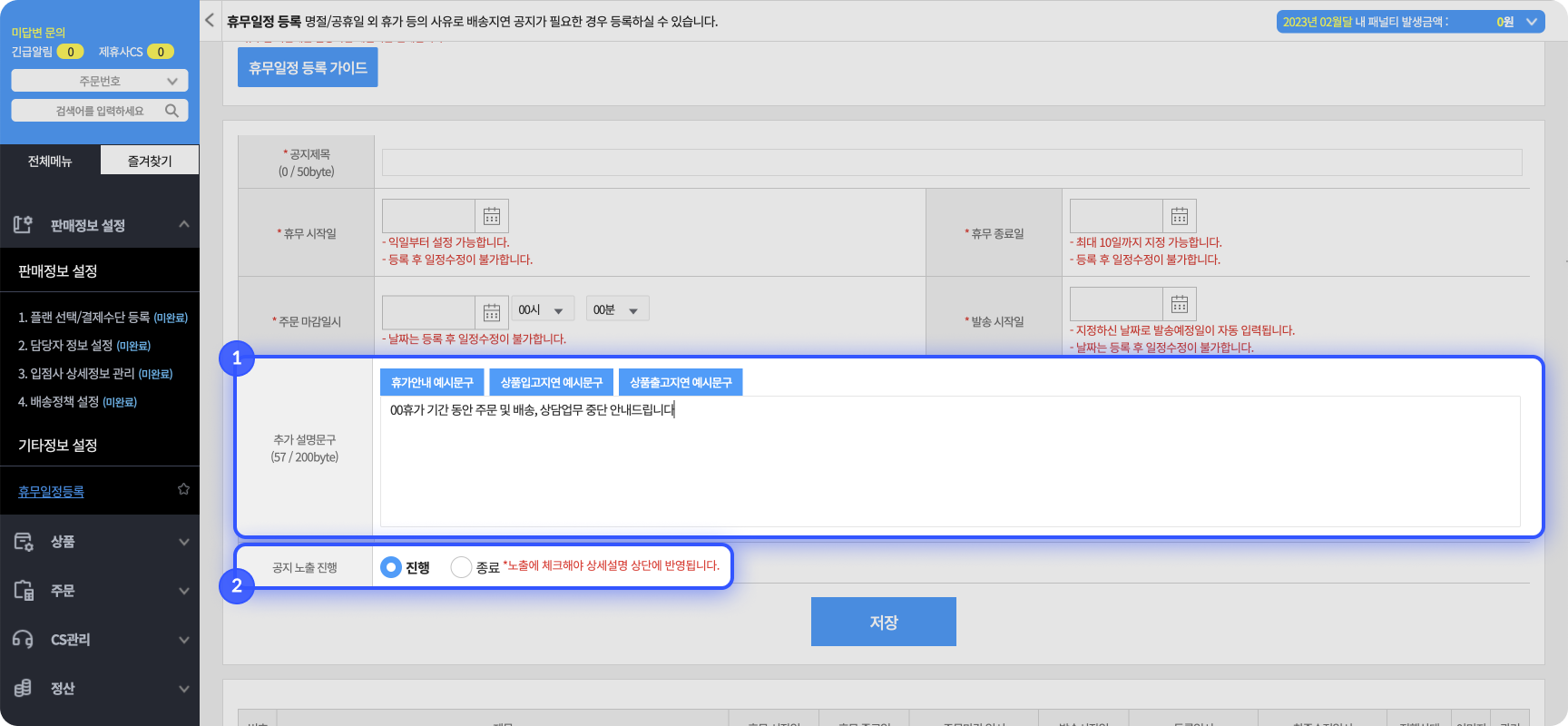The image size is (1568, 726).
Task: Select the 종료 radio button
Action: coord(461,567)
